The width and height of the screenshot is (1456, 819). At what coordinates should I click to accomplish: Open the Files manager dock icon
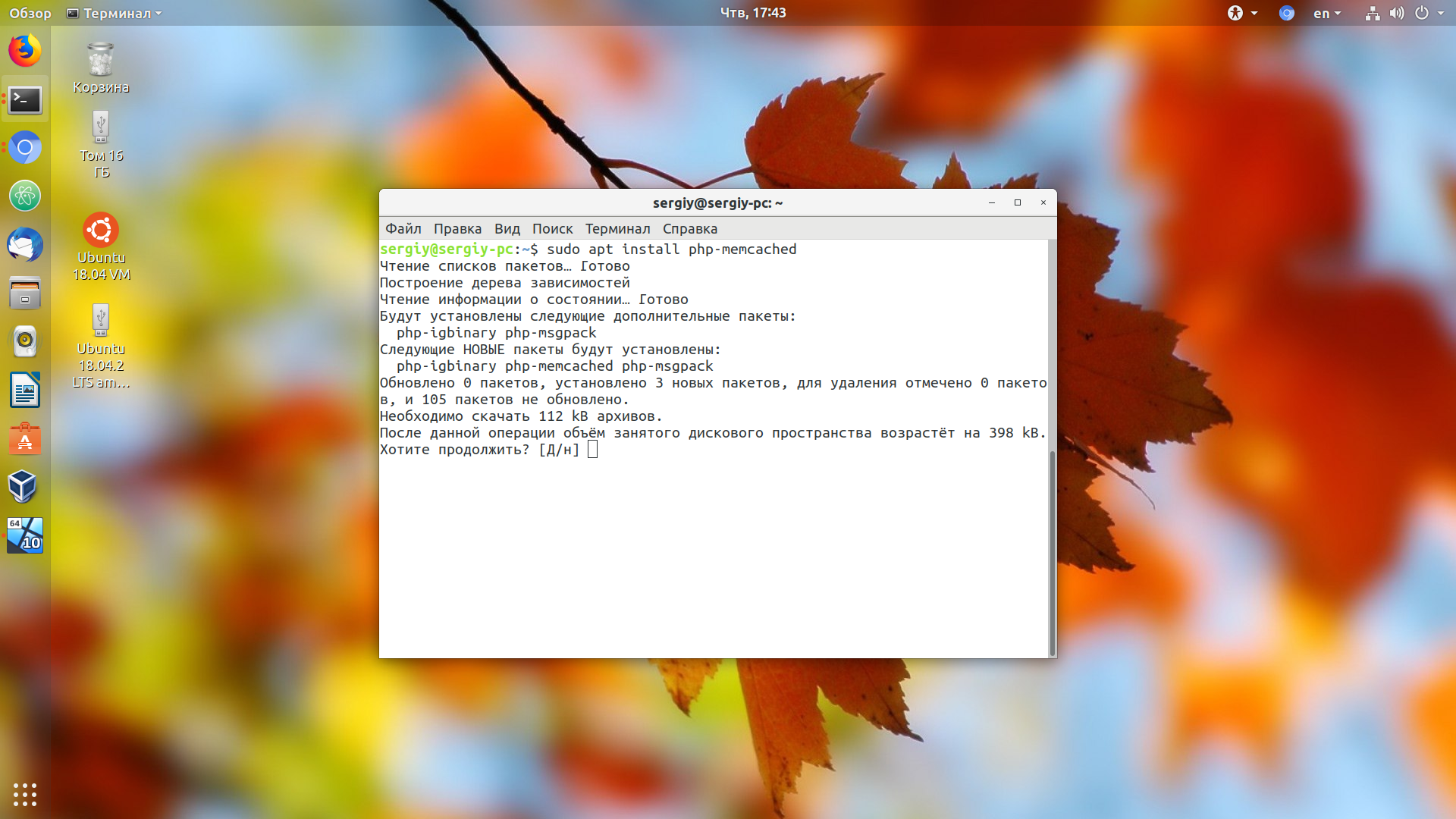[x=25, y=293]
